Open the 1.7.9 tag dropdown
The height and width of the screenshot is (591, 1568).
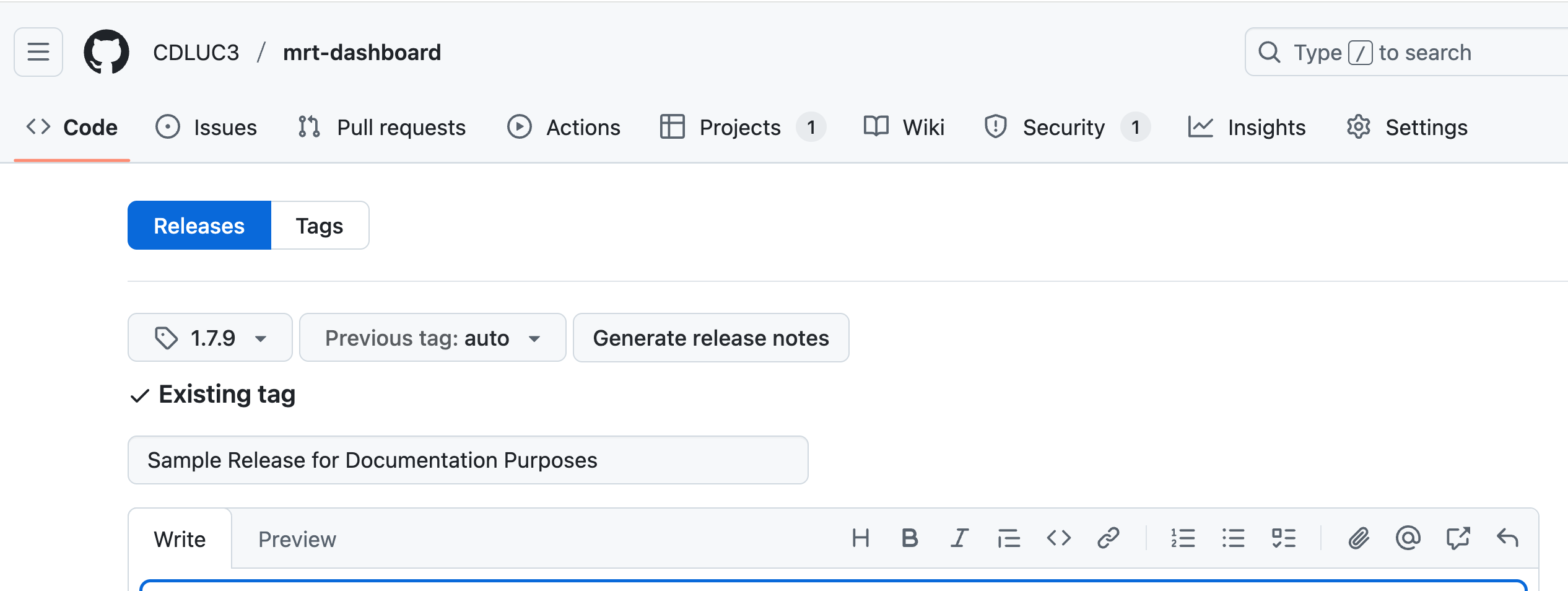click(x=210, y=338)
